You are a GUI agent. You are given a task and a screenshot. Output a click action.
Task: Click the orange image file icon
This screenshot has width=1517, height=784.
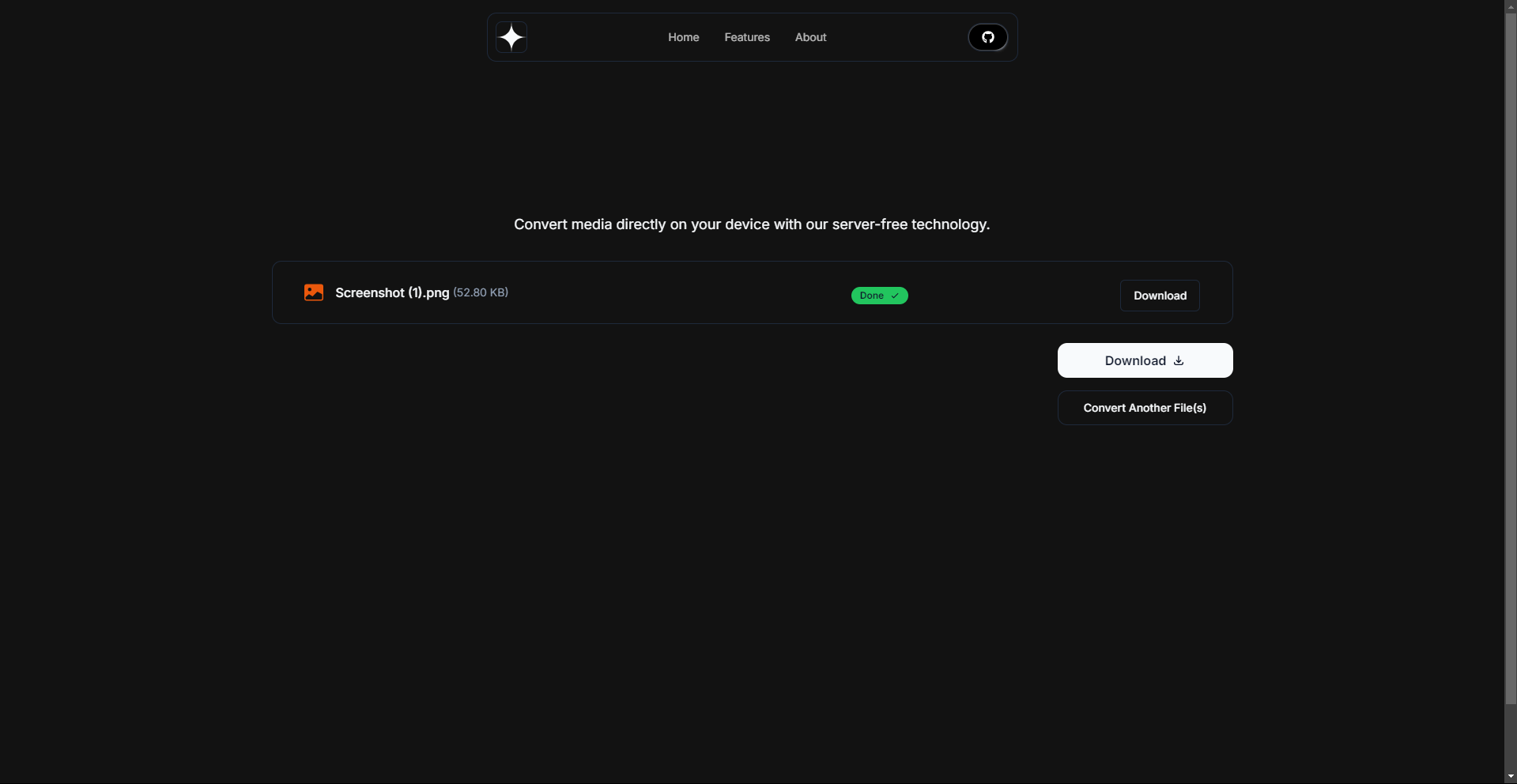(x=314, y=292)
